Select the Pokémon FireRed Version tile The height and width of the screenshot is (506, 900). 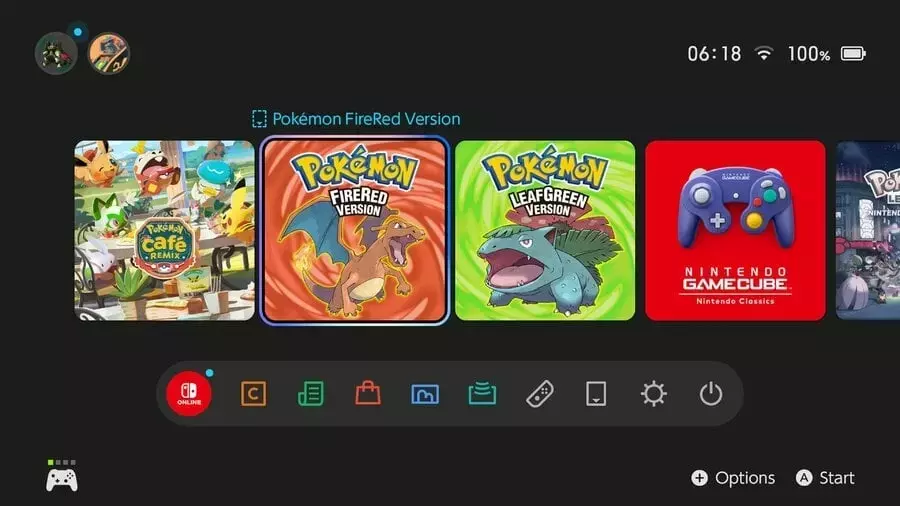tap(354, 230)
